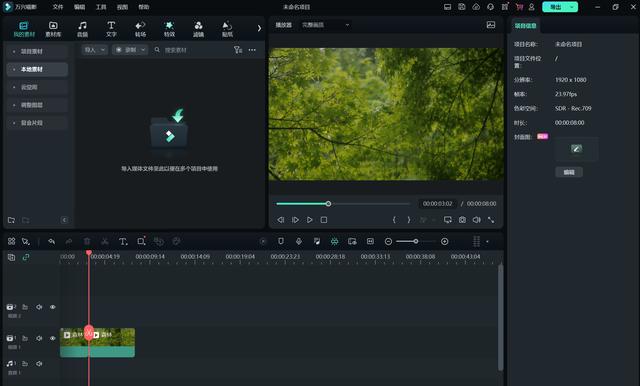The height and width of the screenshot is (386, 640).
Task: Open the Stock Media library tab
Action: click(53, 29)
